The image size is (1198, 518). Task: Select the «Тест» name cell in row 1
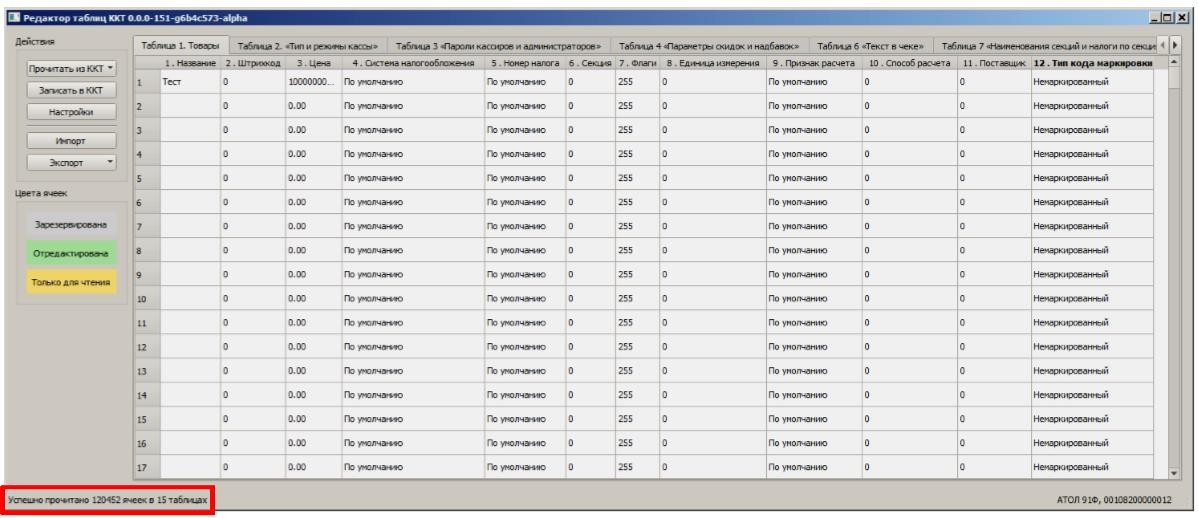[189, 82]
